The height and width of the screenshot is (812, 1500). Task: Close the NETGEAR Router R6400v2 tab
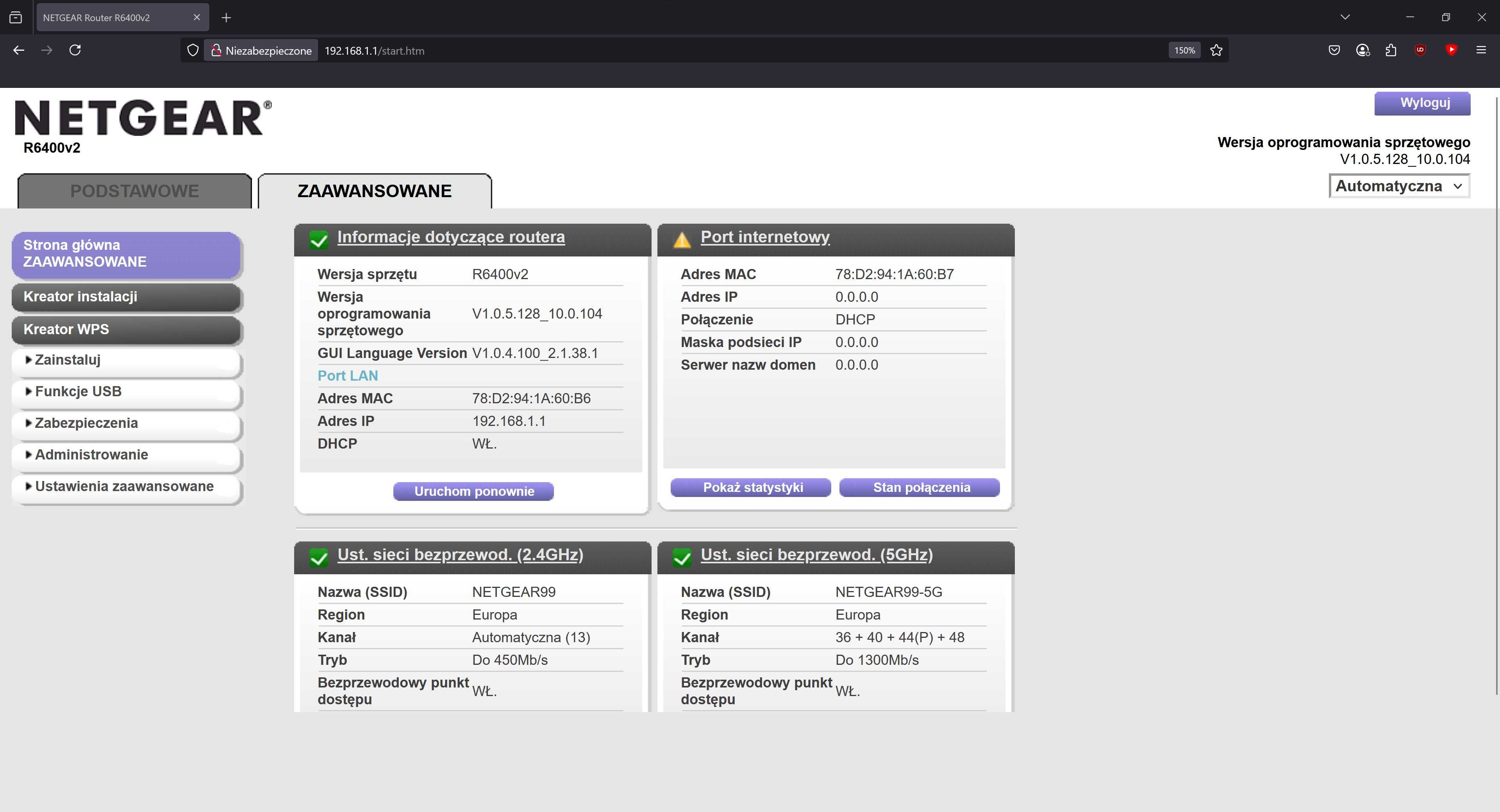197,18
